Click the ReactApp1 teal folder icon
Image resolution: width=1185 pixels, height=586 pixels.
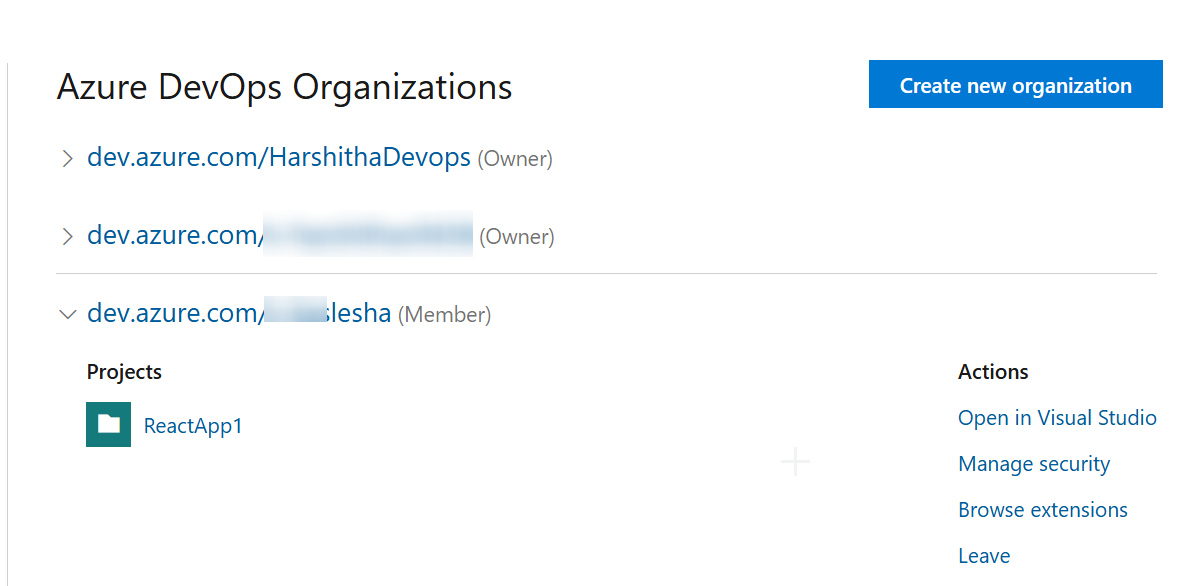click(x=108, y=424)
